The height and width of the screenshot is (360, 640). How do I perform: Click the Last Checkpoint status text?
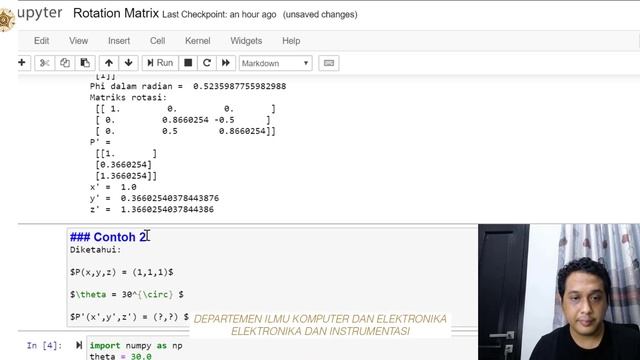(219, 15)
